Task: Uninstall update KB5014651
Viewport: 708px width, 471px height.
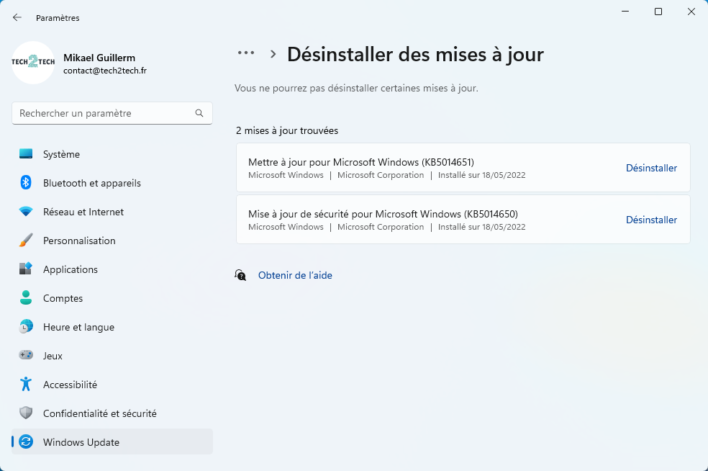Action: [x=651, y=168]
